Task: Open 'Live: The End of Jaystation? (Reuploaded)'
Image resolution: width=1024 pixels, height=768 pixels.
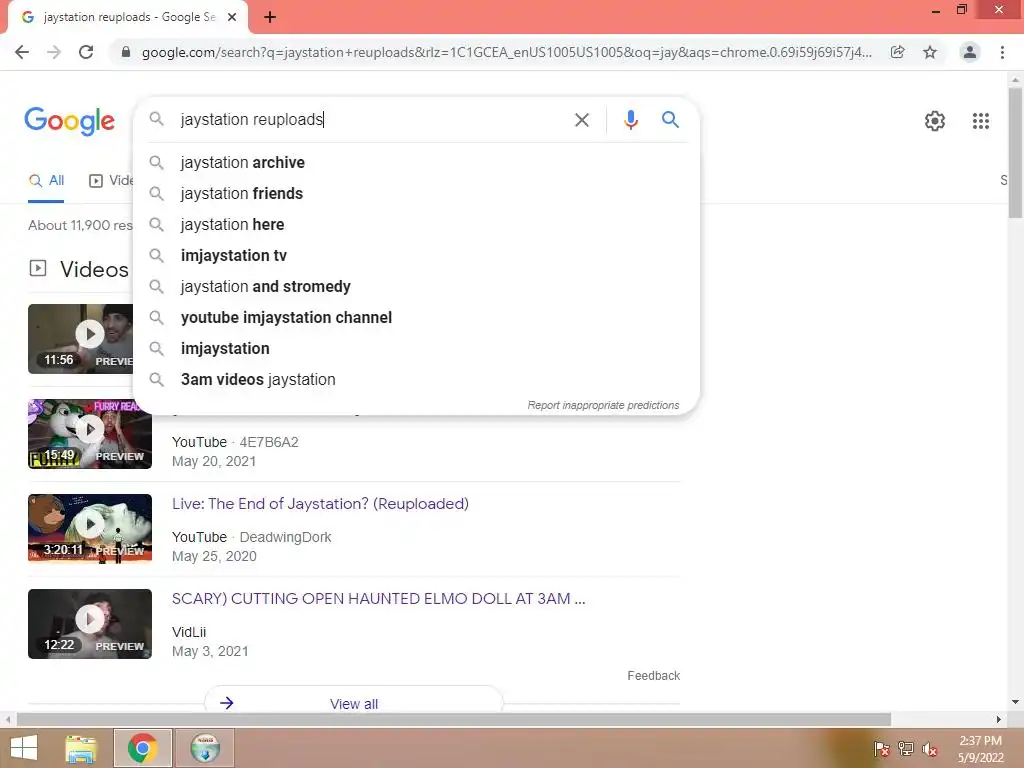Action: click(320, 504)
